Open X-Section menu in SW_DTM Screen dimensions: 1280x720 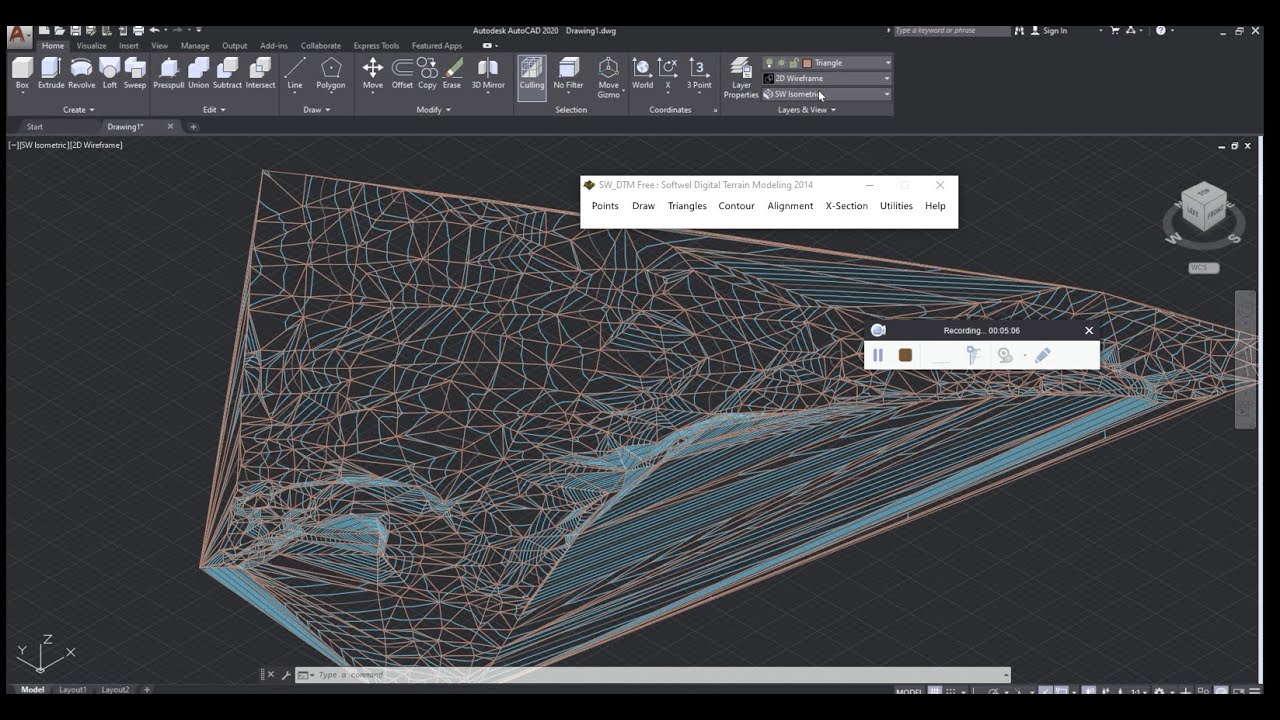[846, 206]
